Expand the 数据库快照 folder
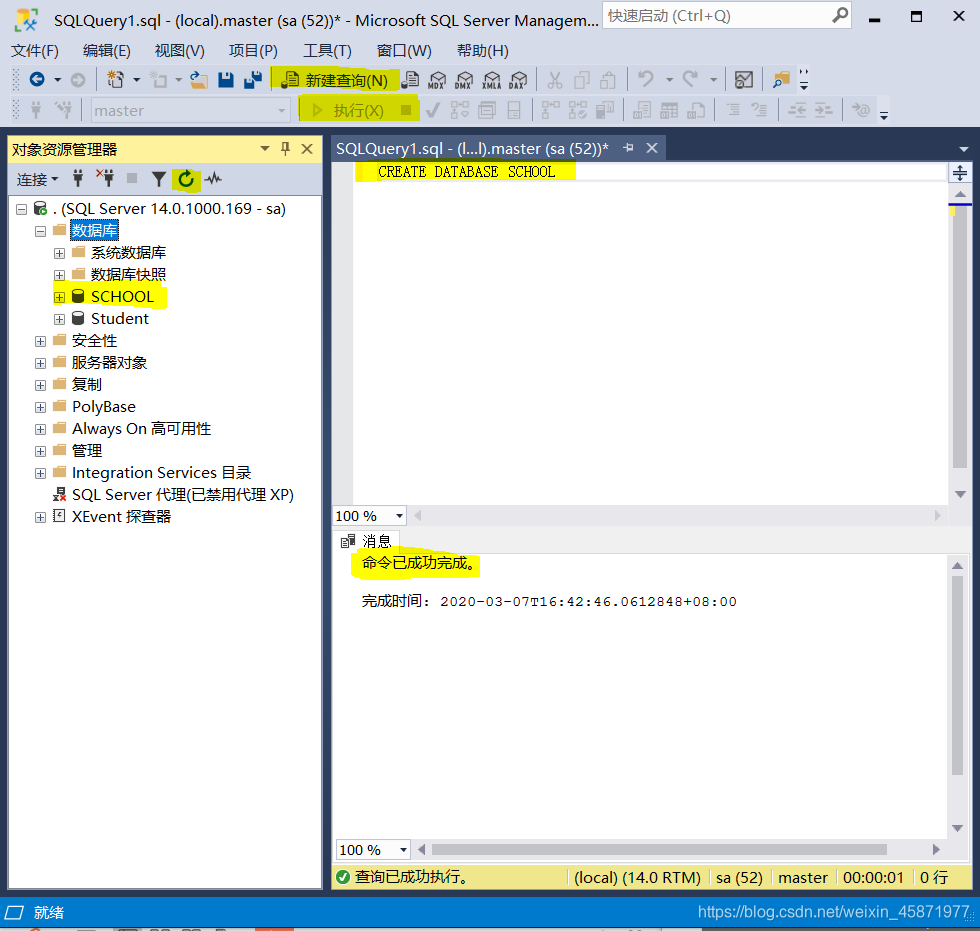 point(59,276)
